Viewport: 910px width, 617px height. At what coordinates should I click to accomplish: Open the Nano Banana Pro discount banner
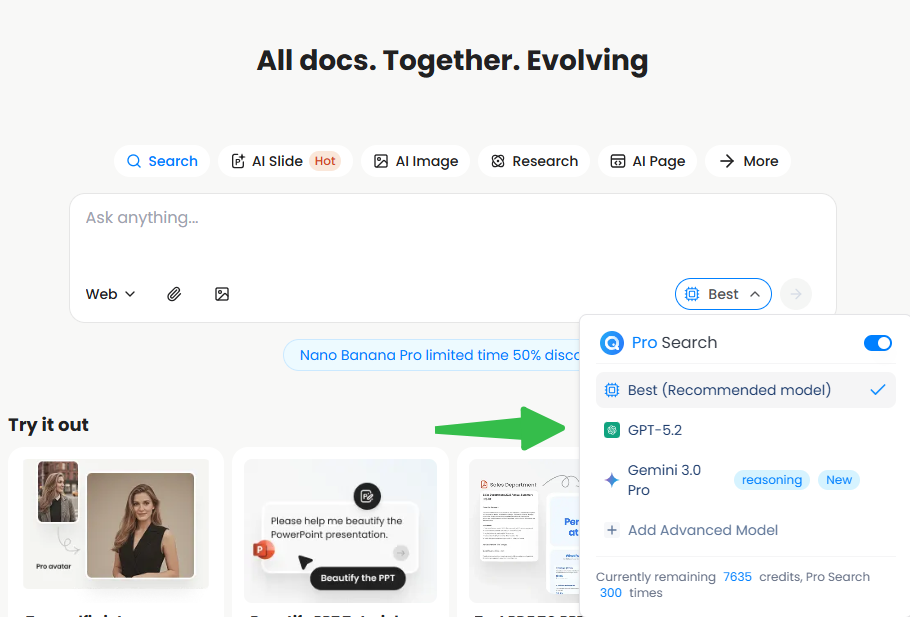click(432, 355)
